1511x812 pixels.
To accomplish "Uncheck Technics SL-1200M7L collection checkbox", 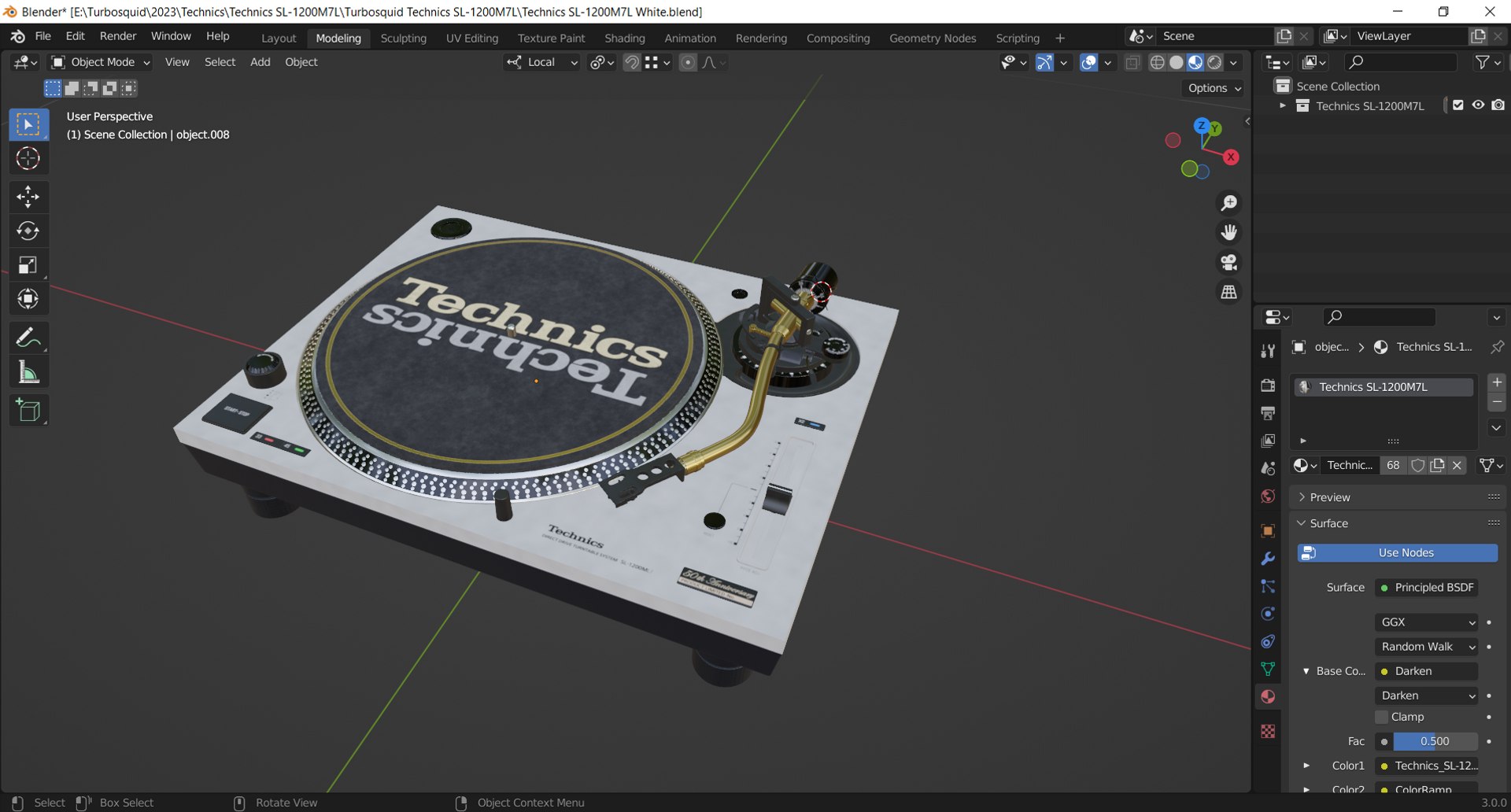I will pyautogui.click(x=1458, y=105).
